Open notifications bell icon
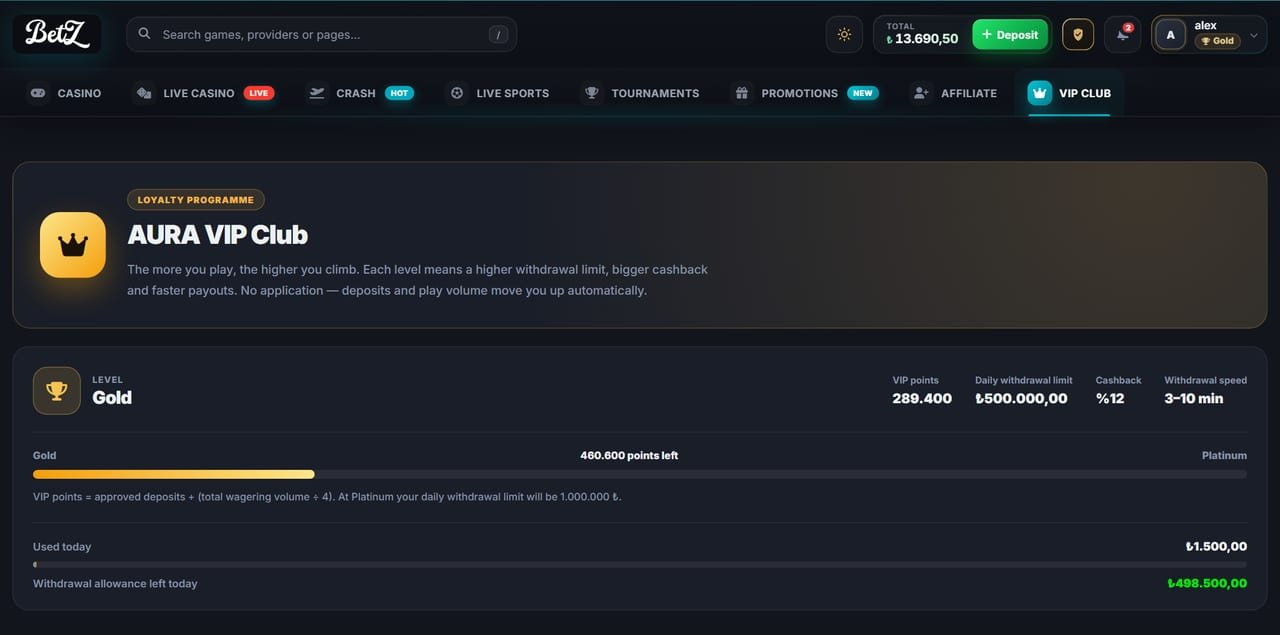Viewport: 1280px width, 635px height. (1123, 35)
